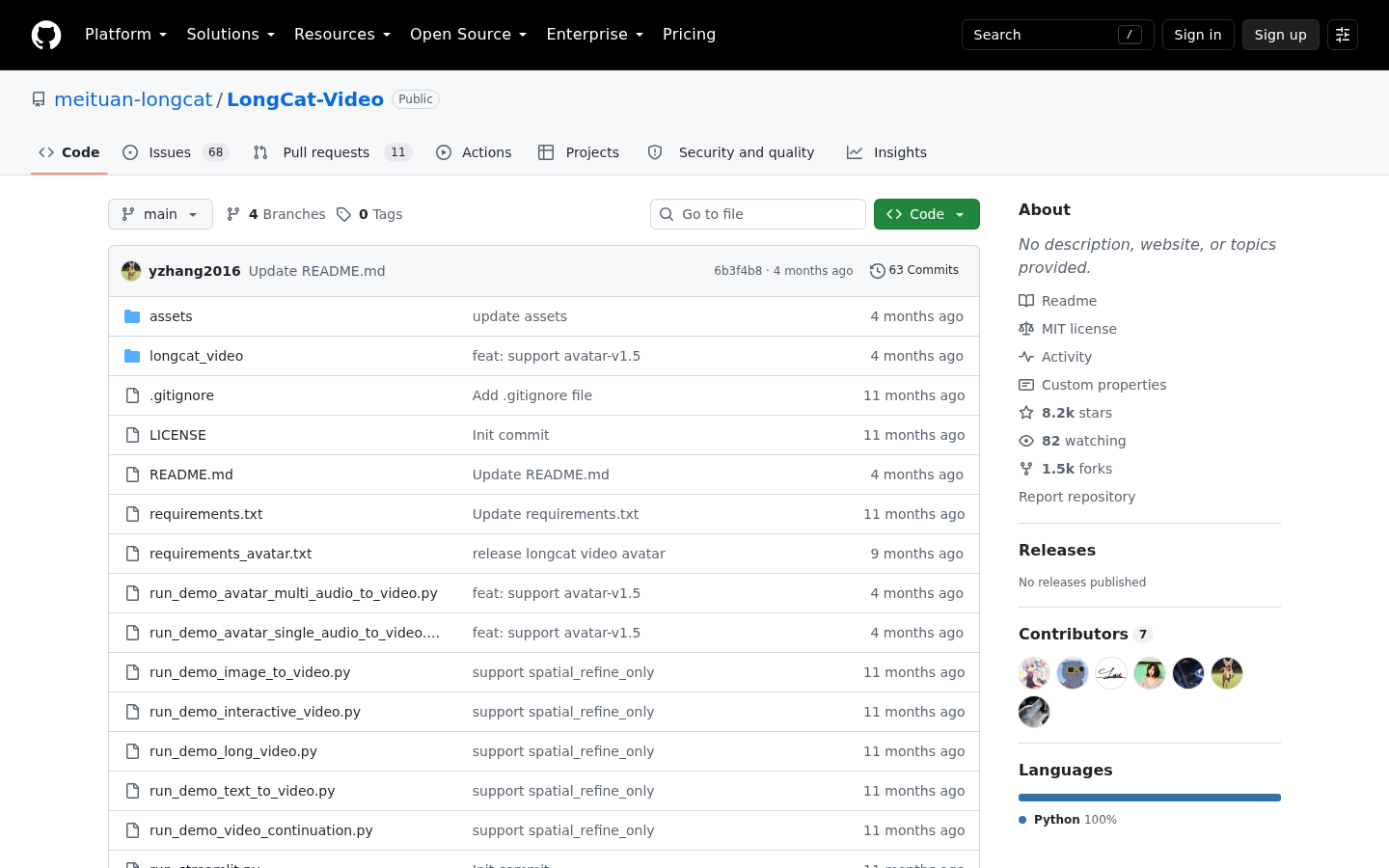Click the file icon next to README.md
The image size is (1389, 868).
132,475
